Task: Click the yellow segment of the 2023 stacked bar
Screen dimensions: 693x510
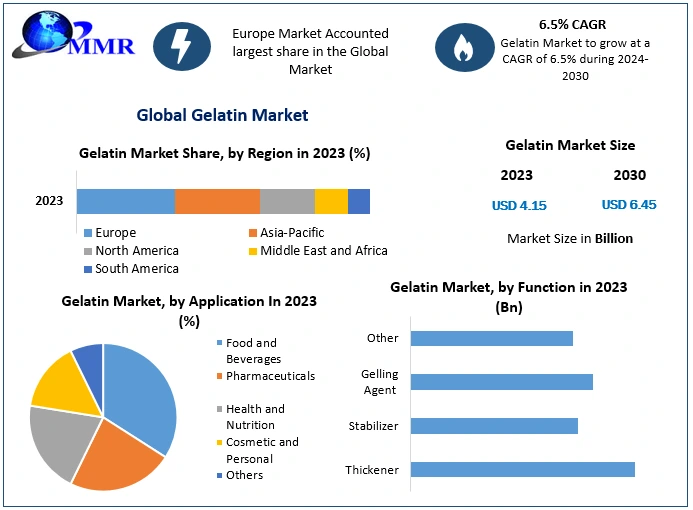Action: (x=331, y=201)
